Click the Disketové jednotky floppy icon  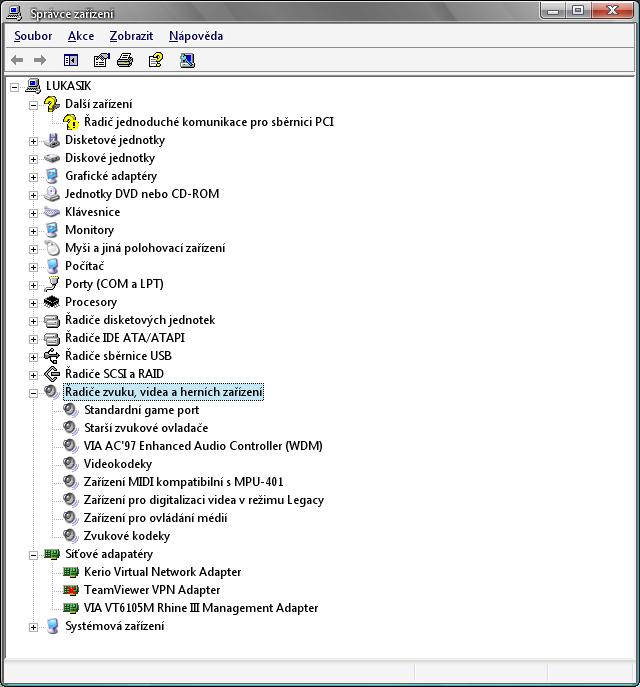tap(52, 140)
